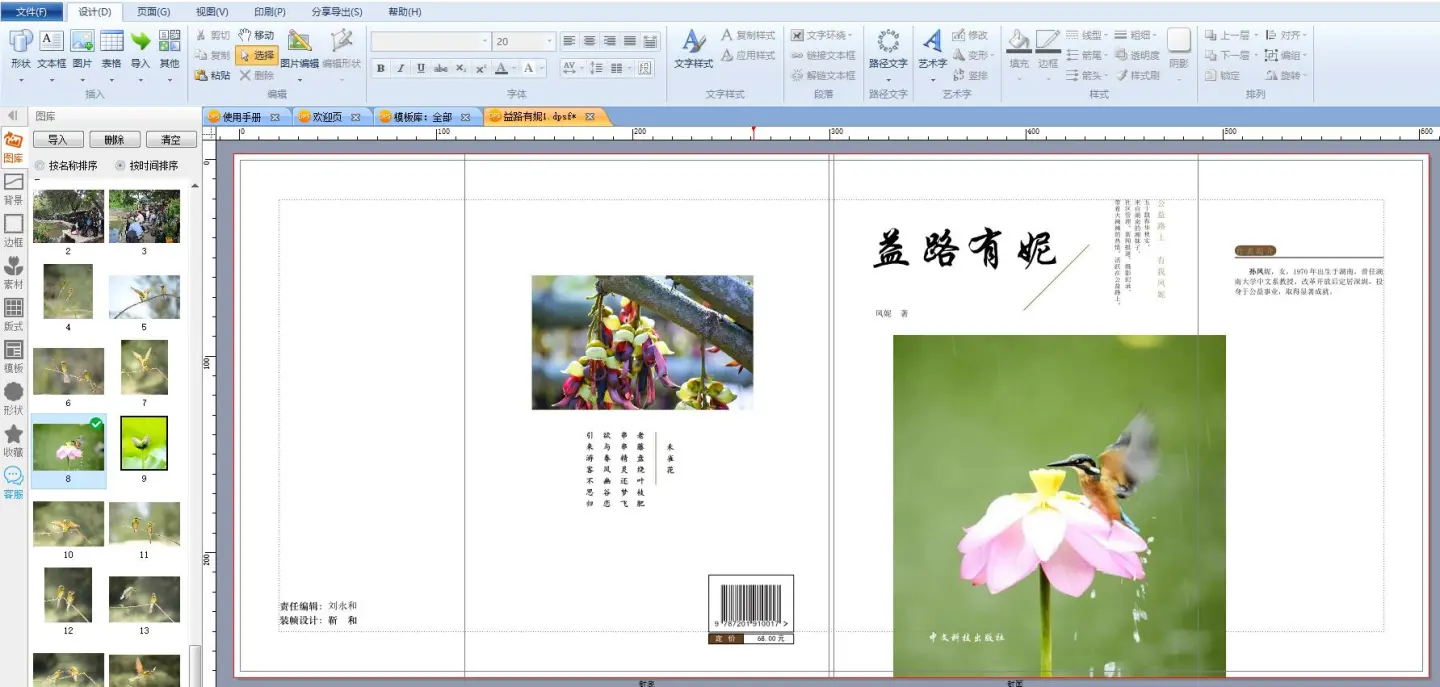Click 锁定 lock button
The height and width of the screenshot is (687, 1440).
[x=1222, y=75]
